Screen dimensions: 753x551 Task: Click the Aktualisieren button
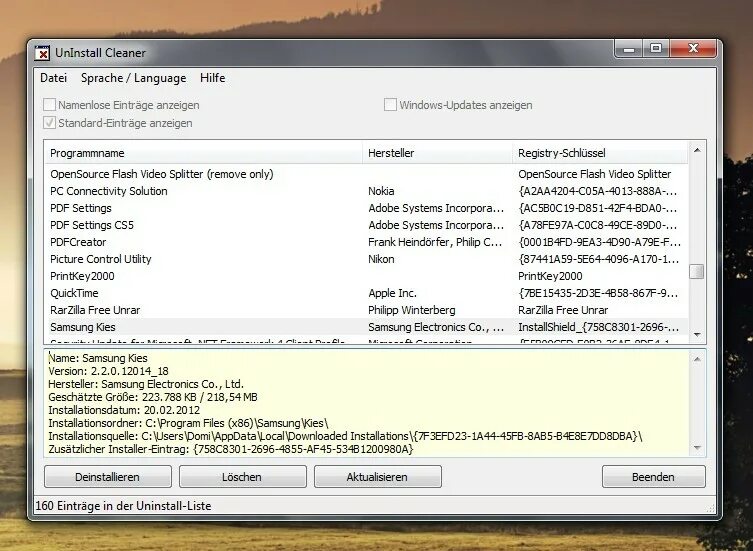[377, 477]
